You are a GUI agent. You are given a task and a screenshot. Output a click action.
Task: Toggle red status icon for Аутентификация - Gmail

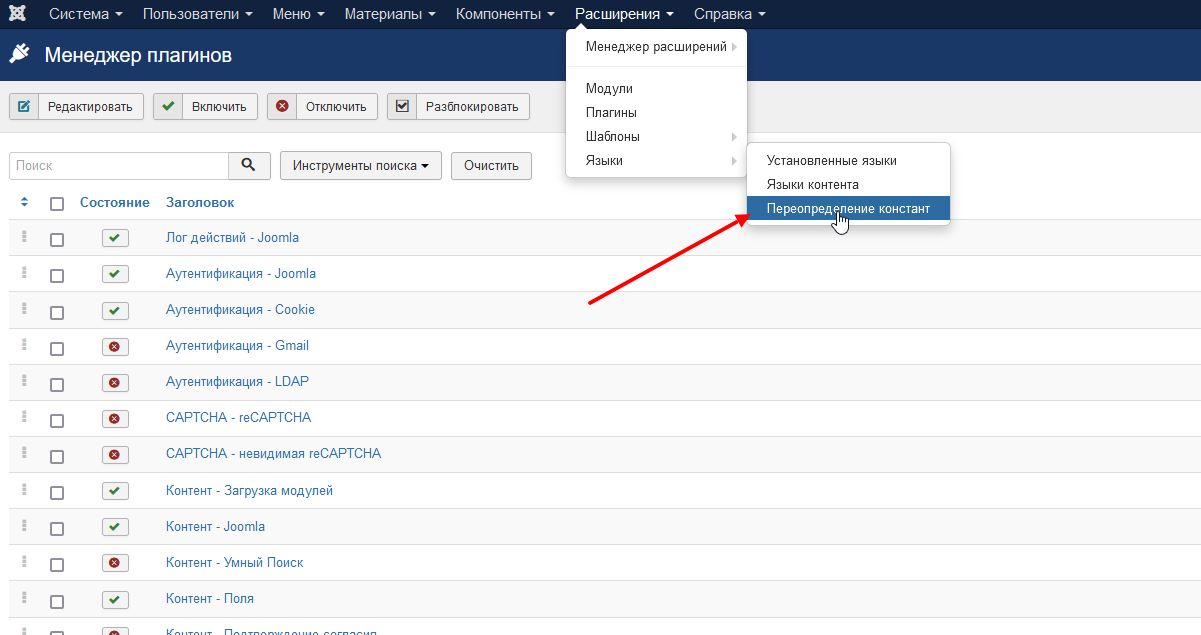115,346
